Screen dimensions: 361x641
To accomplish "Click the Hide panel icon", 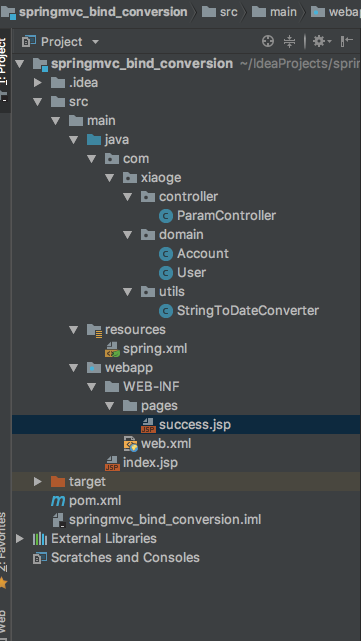I will click(x=347, y=41).
